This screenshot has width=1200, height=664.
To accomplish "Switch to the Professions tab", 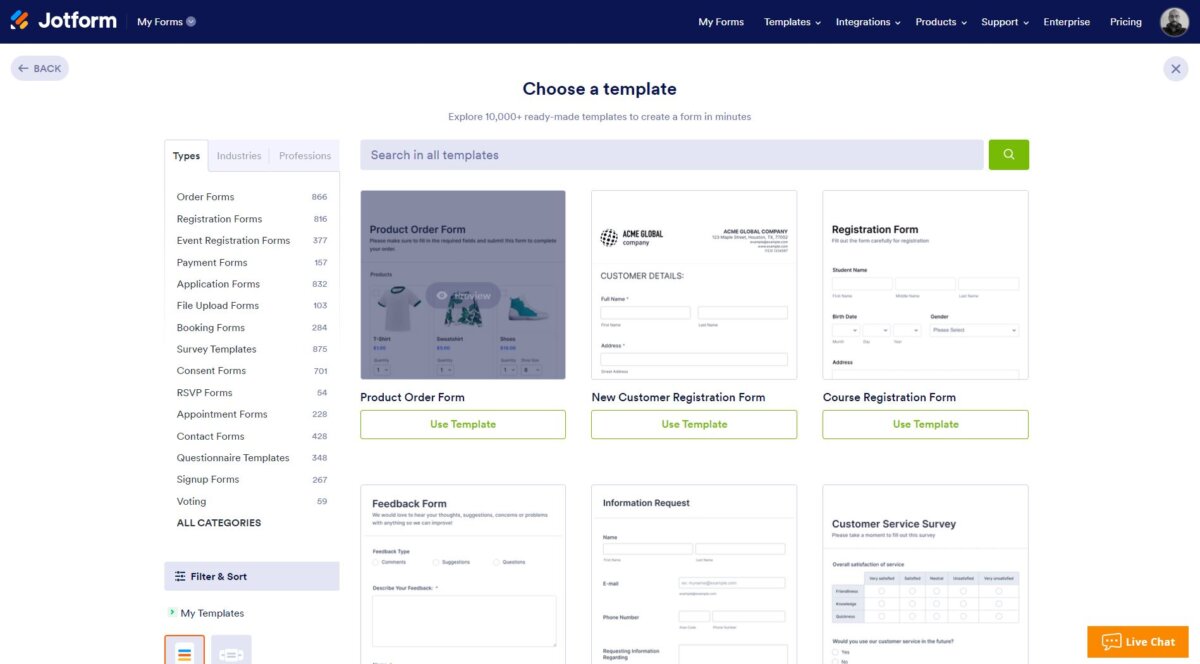I will [x=304, y=155].
